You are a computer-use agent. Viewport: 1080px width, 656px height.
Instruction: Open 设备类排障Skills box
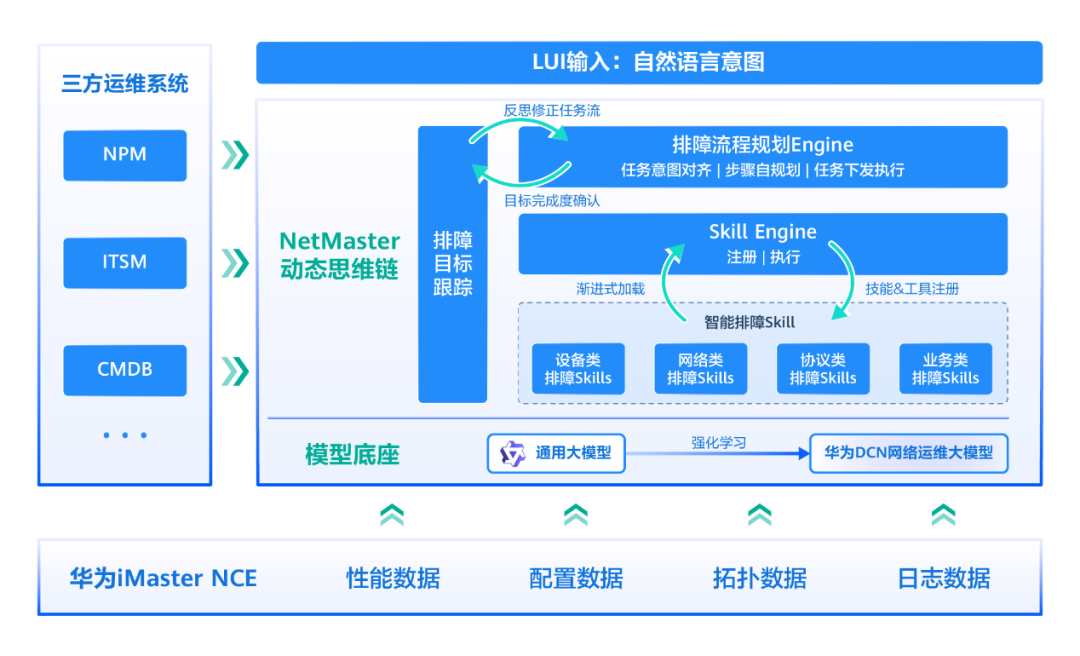(578, 369)
